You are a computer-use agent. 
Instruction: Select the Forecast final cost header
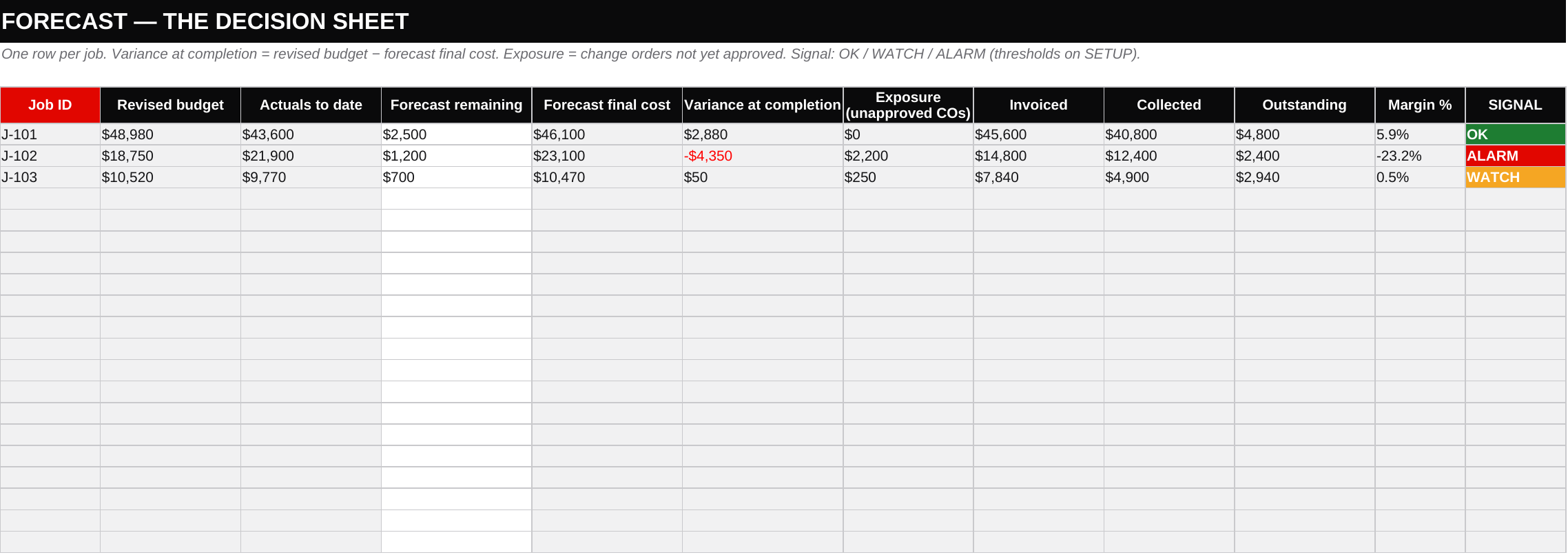607,105
